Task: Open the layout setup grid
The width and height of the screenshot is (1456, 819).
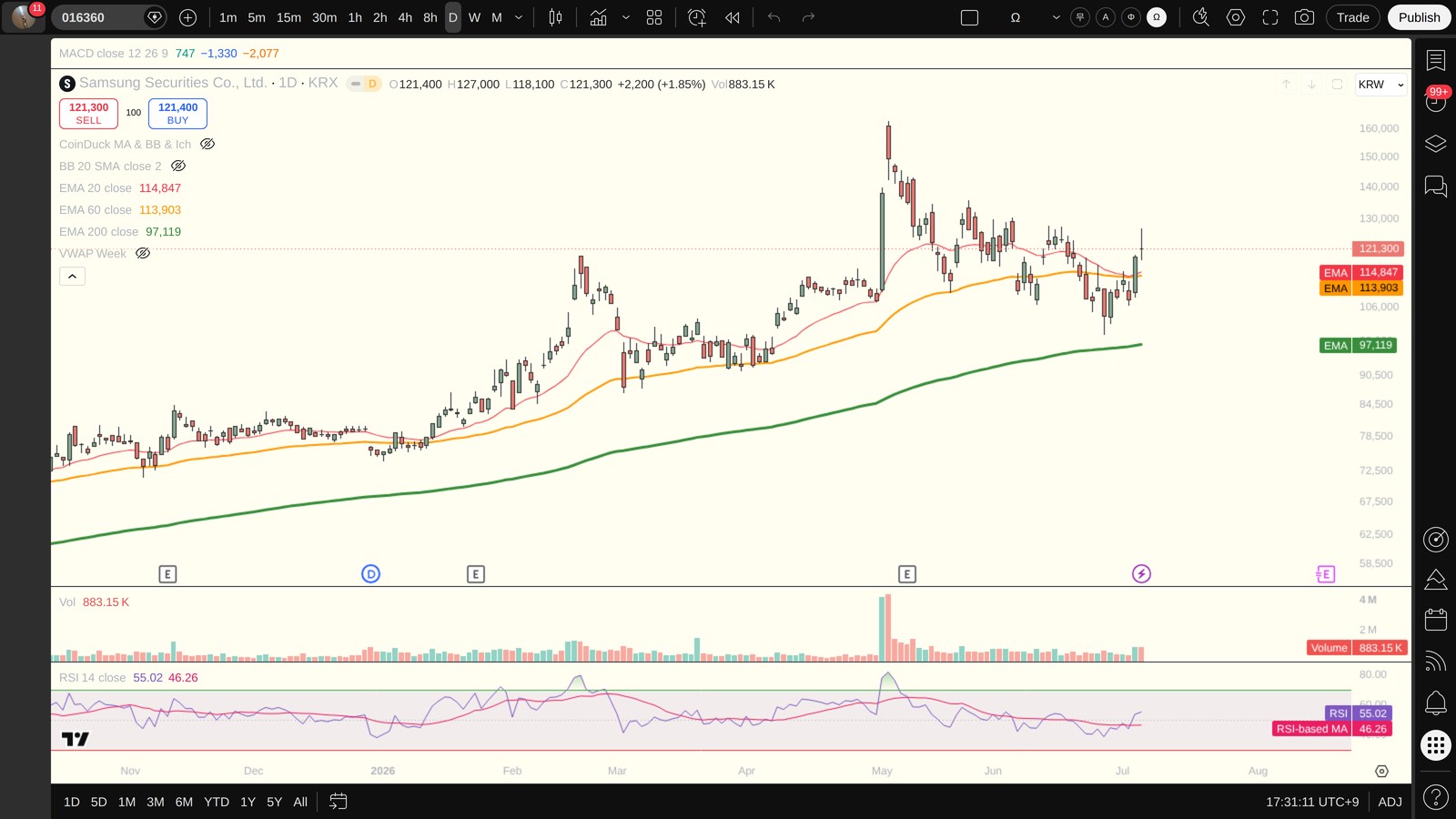Action: 654,17
